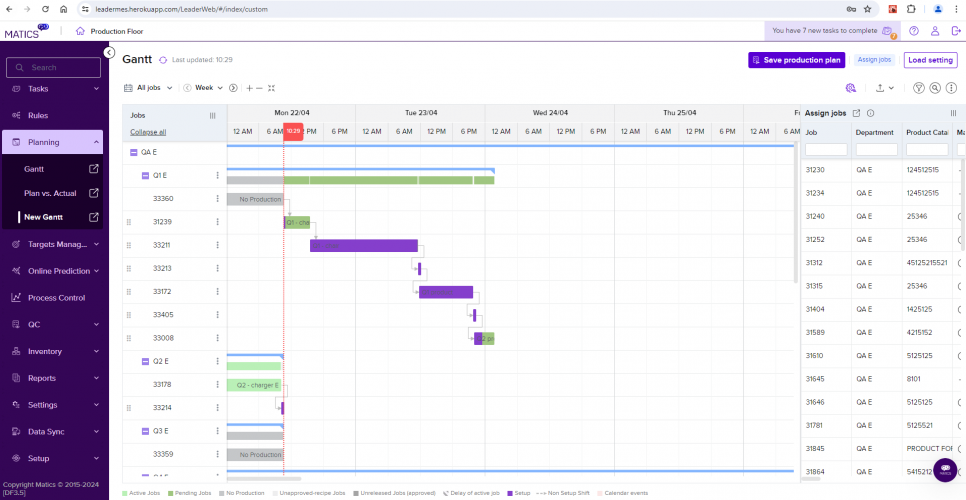This screenshot has height=500, width=966.
Task: Go to the next week arrow
Action: (233, 88)
